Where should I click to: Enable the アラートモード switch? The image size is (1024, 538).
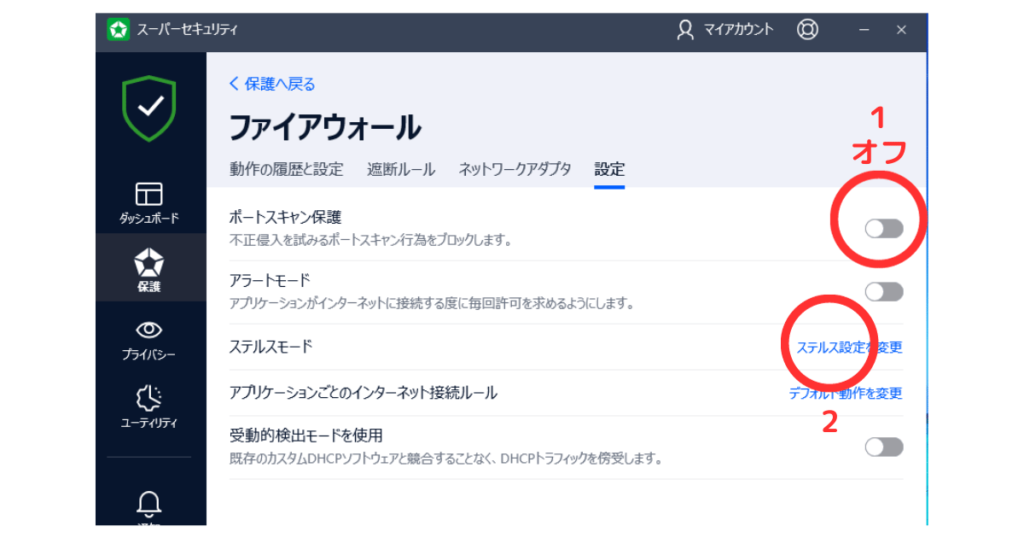884,292
